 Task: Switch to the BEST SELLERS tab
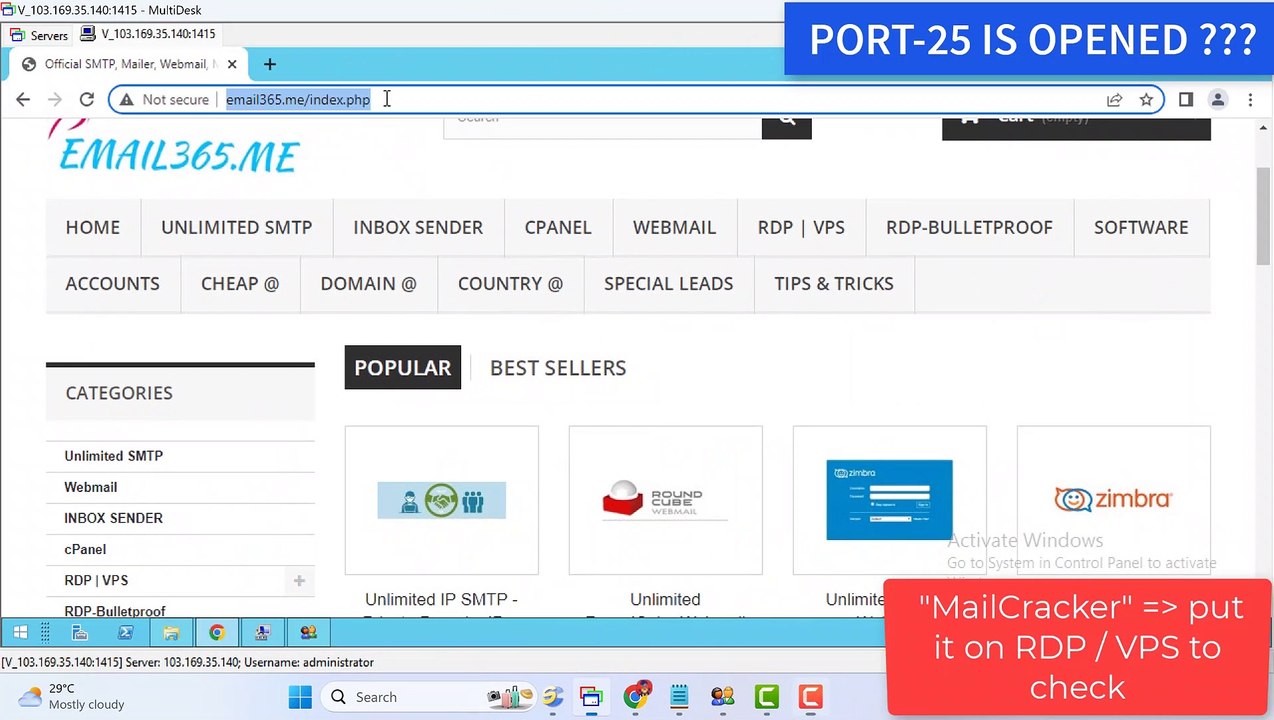(x=558, y=368)
